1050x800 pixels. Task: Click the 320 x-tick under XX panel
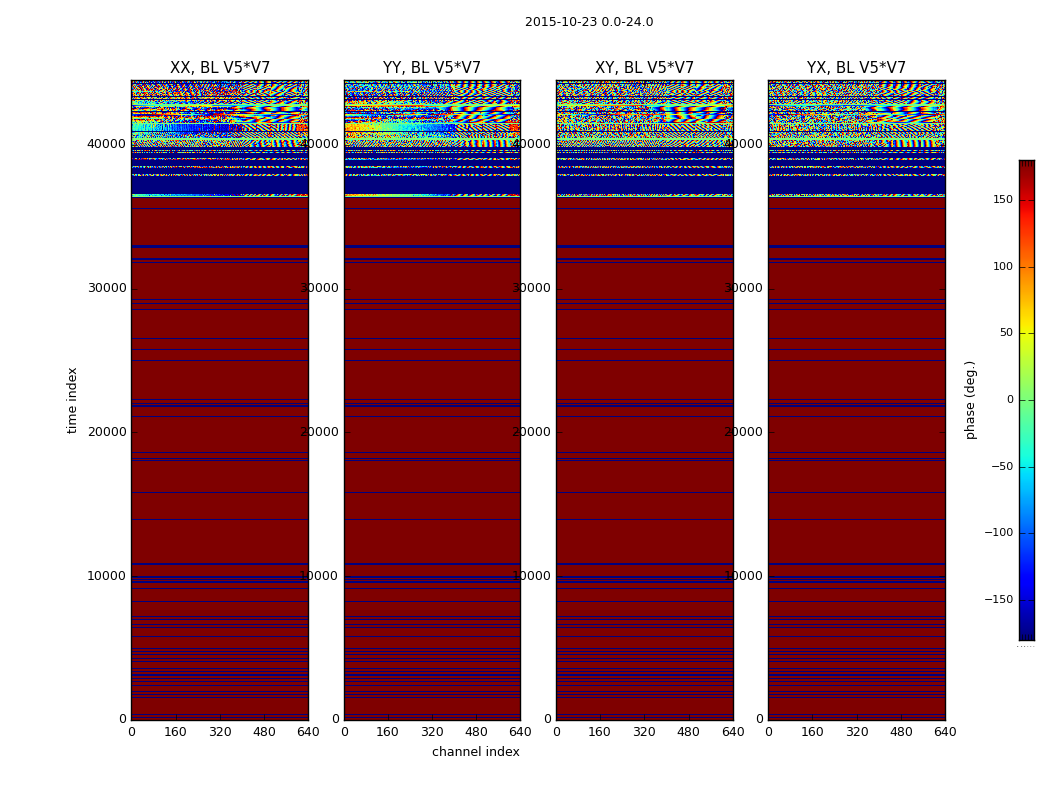coord(220,732)
